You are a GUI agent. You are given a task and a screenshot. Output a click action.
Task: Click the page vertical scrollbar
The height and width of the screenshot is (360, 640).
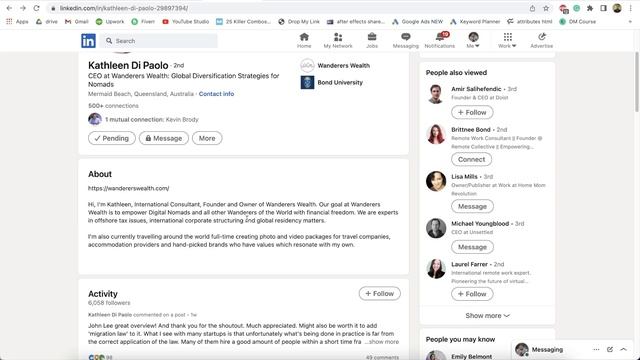tap(637, 82)
